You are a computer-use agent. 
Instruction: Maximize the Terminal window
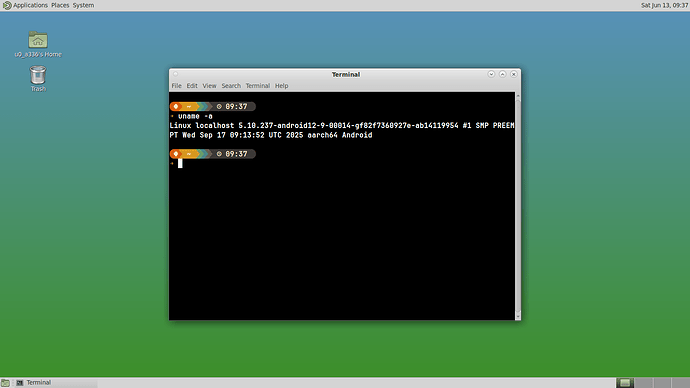503,74
